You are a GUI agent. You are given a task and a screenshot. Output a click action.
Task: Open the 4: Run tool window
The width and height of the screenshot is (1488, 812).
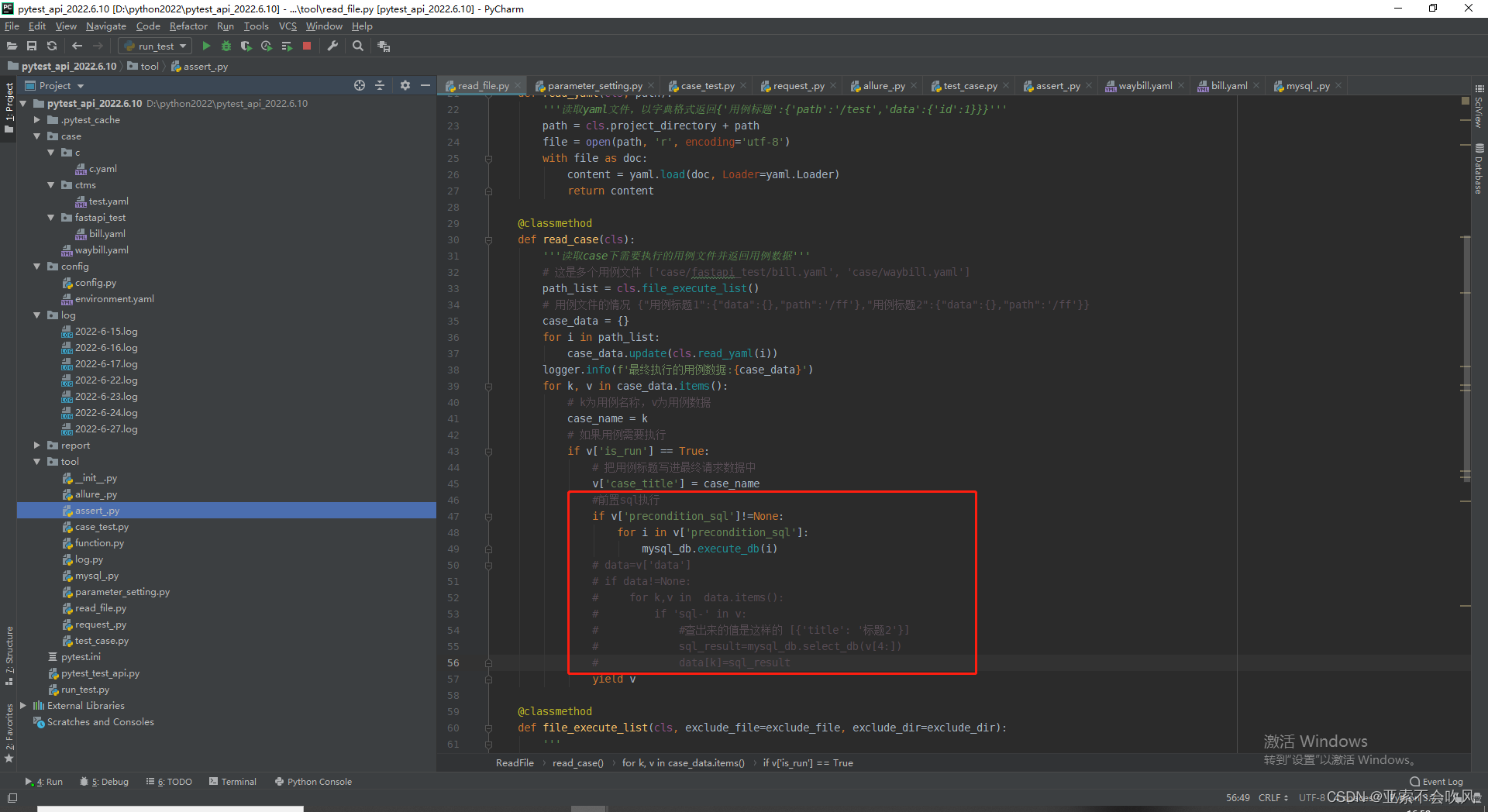coord(44,782)
